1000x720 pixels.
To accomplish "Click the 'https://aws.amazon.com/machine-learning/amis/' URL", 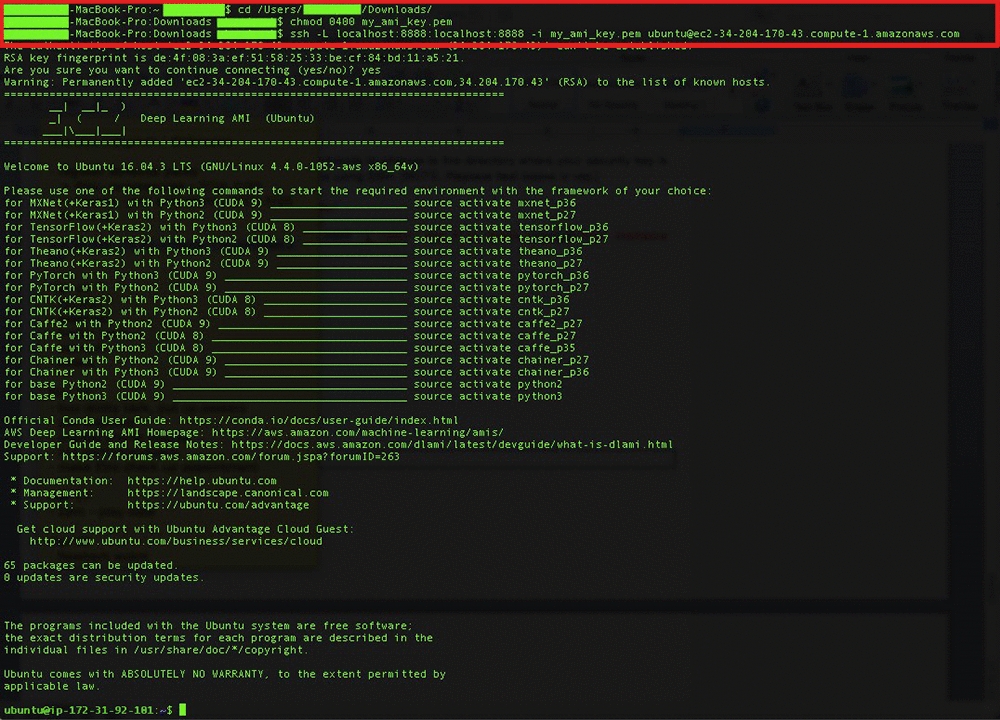I will pos(357,433).
